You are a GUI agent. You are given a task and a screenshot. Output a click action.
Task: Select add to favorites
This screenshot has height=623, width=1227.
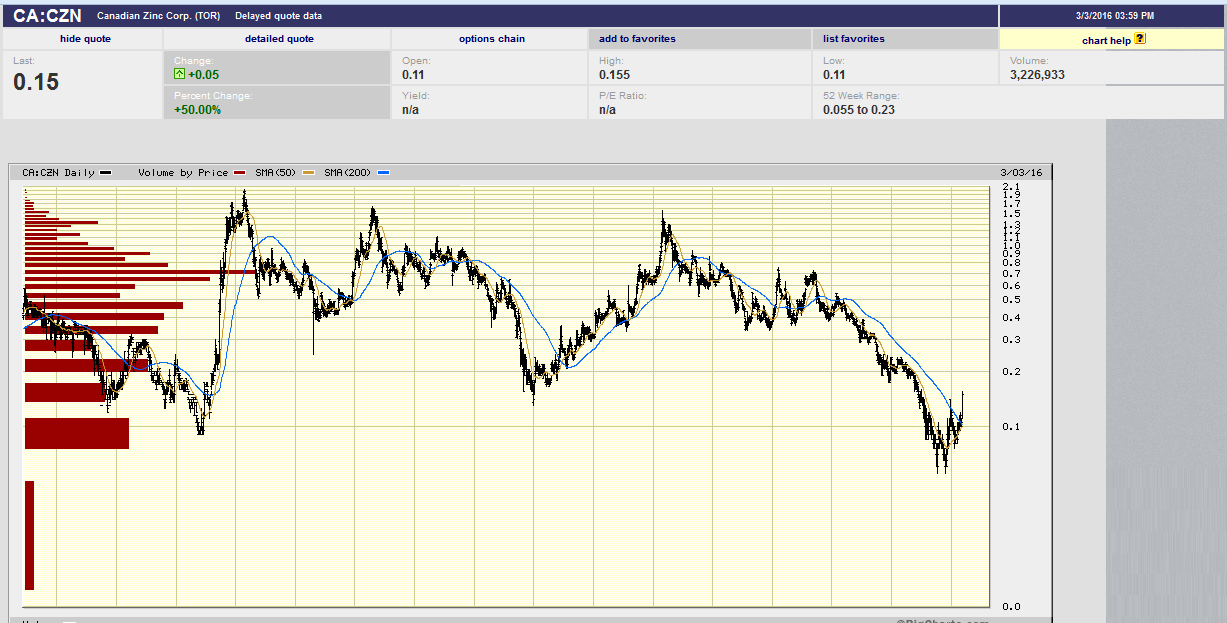[x=637, y=39]
